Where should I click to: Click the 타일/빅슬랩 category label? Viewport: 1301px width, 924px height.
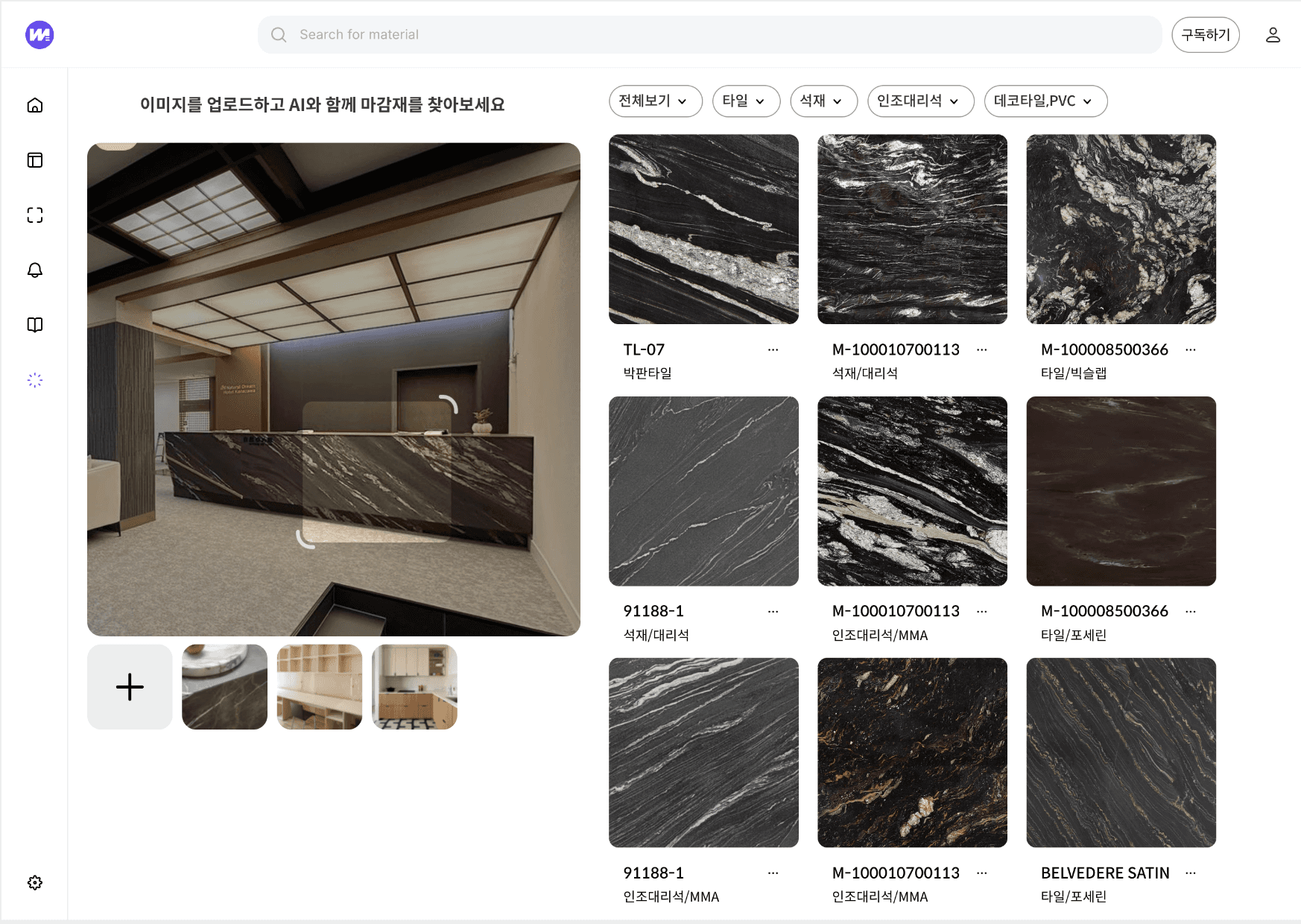tap(1073, 373)
